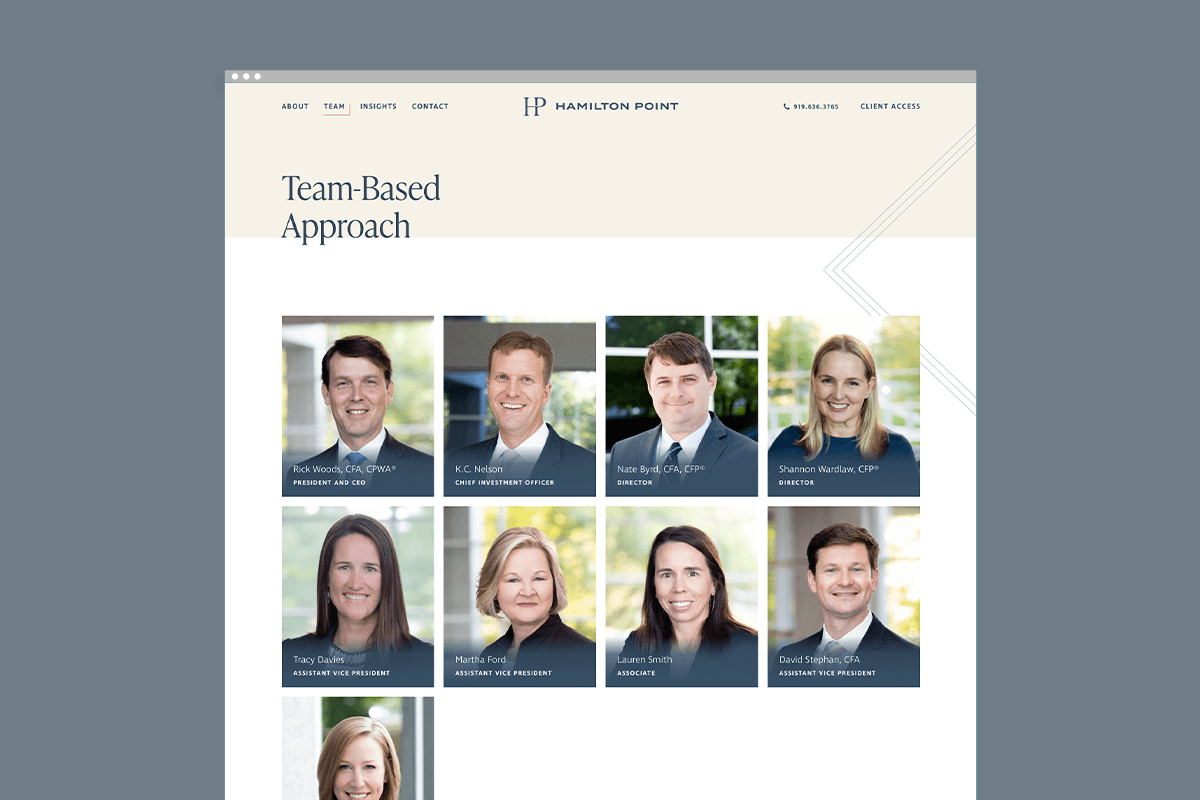1200x800 pixels.
Task: Click the name David Stephan, CFA
Action: (x=820, y=660)
